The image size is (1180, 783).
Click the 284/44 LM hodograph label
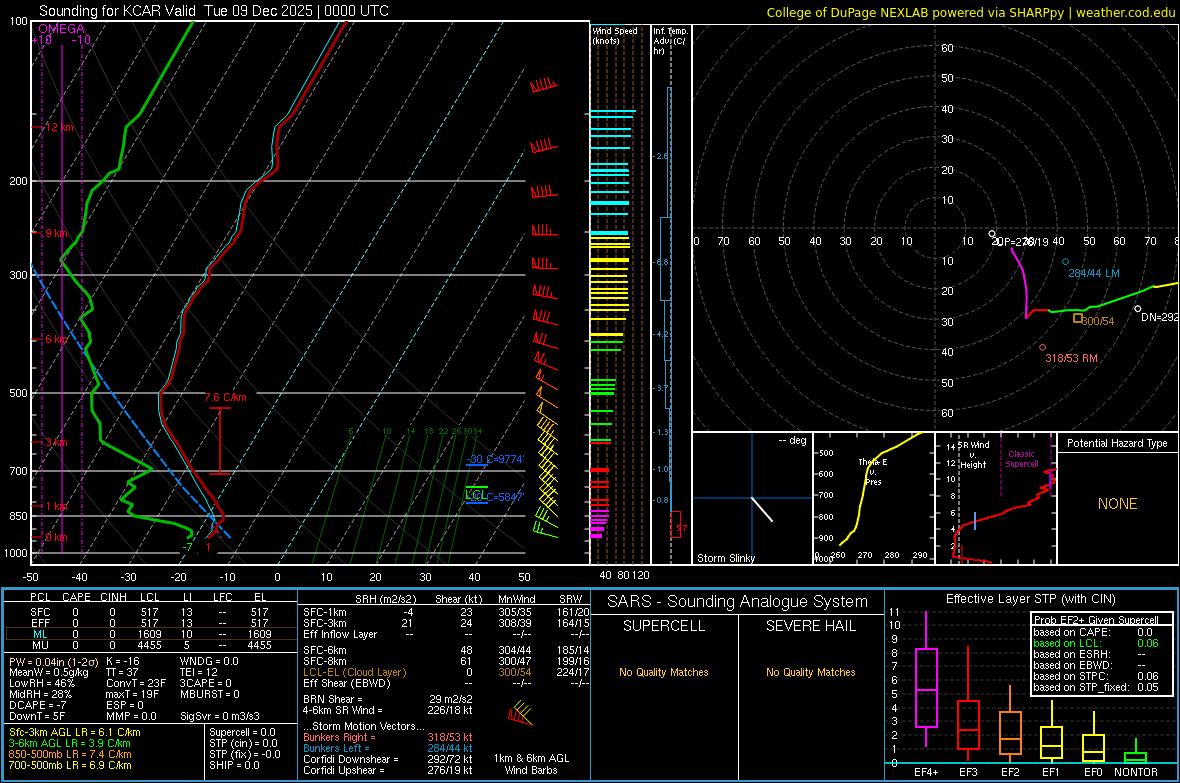coord(1093,273)
